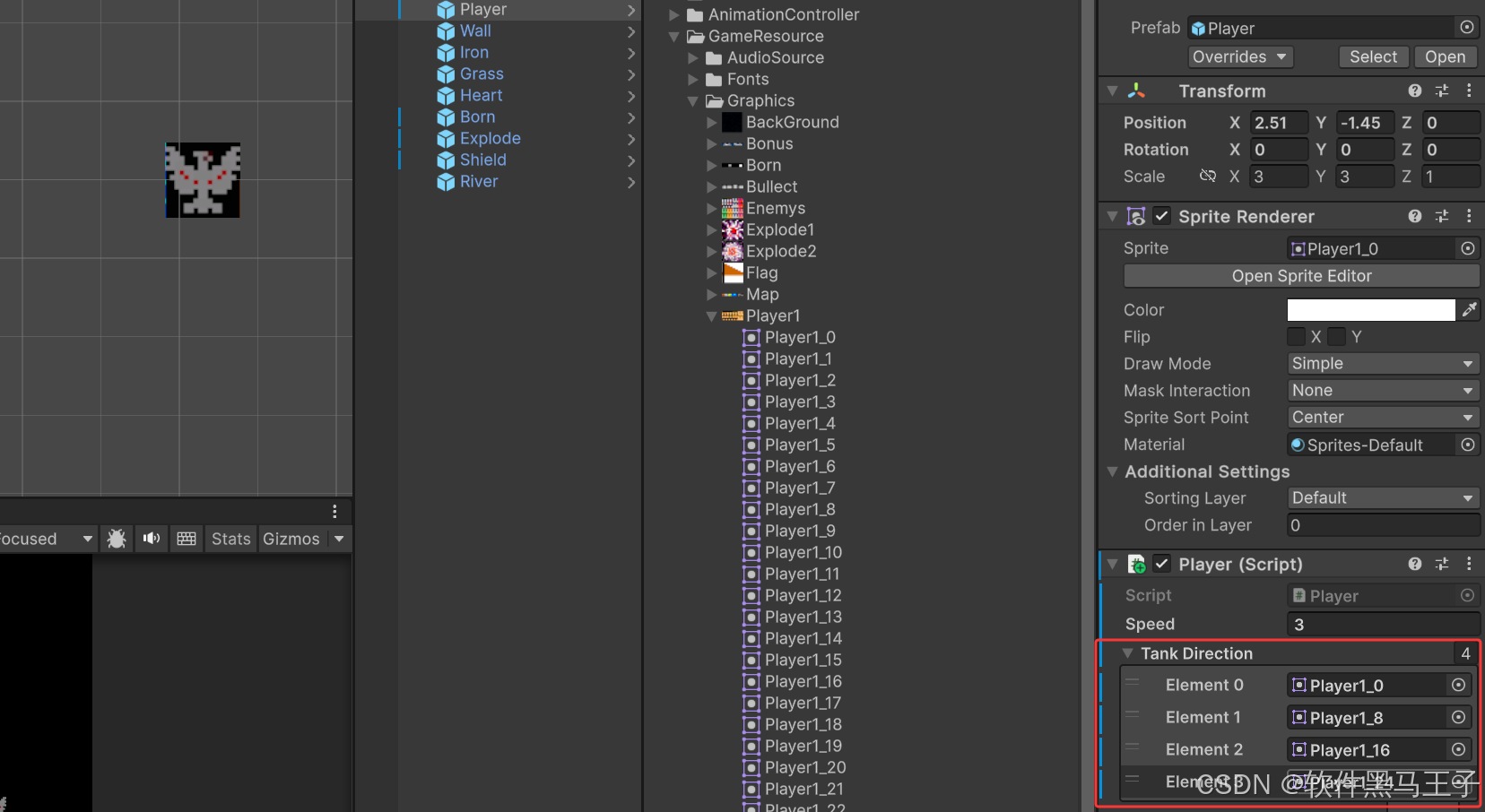Open the Draw Mode dropdown
This screenshot has height=812, width=1485.
tap(1383, 363)
